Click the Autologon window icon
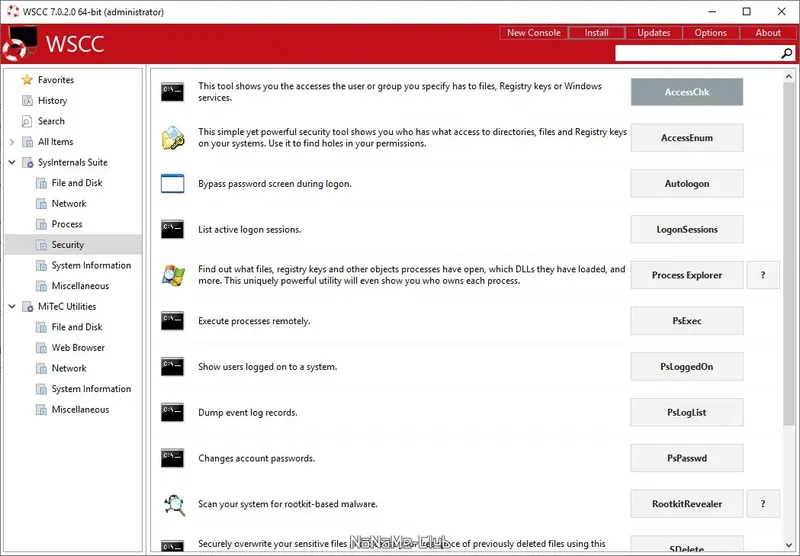Viewport: 800px width, 556px height. pos(172,184)
